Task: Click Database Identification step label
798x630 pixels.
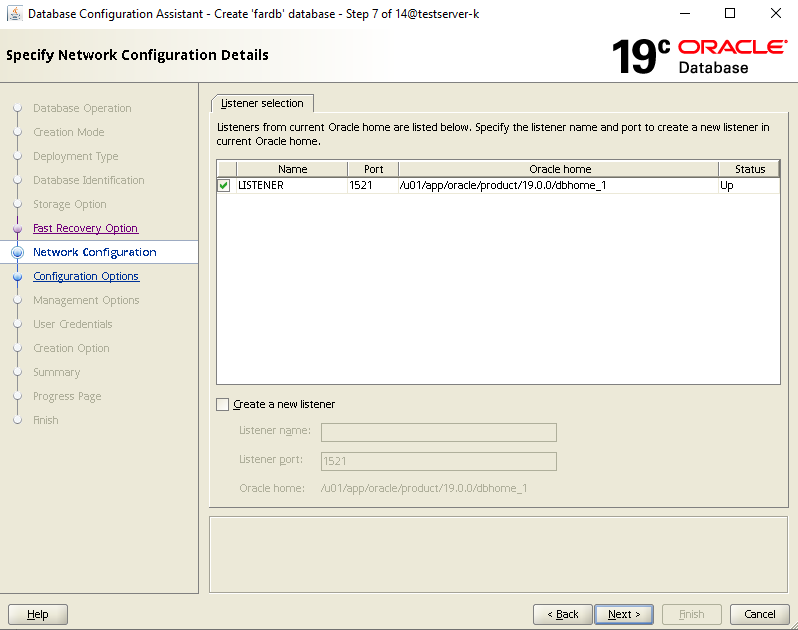Action: (x=89, y=180)
